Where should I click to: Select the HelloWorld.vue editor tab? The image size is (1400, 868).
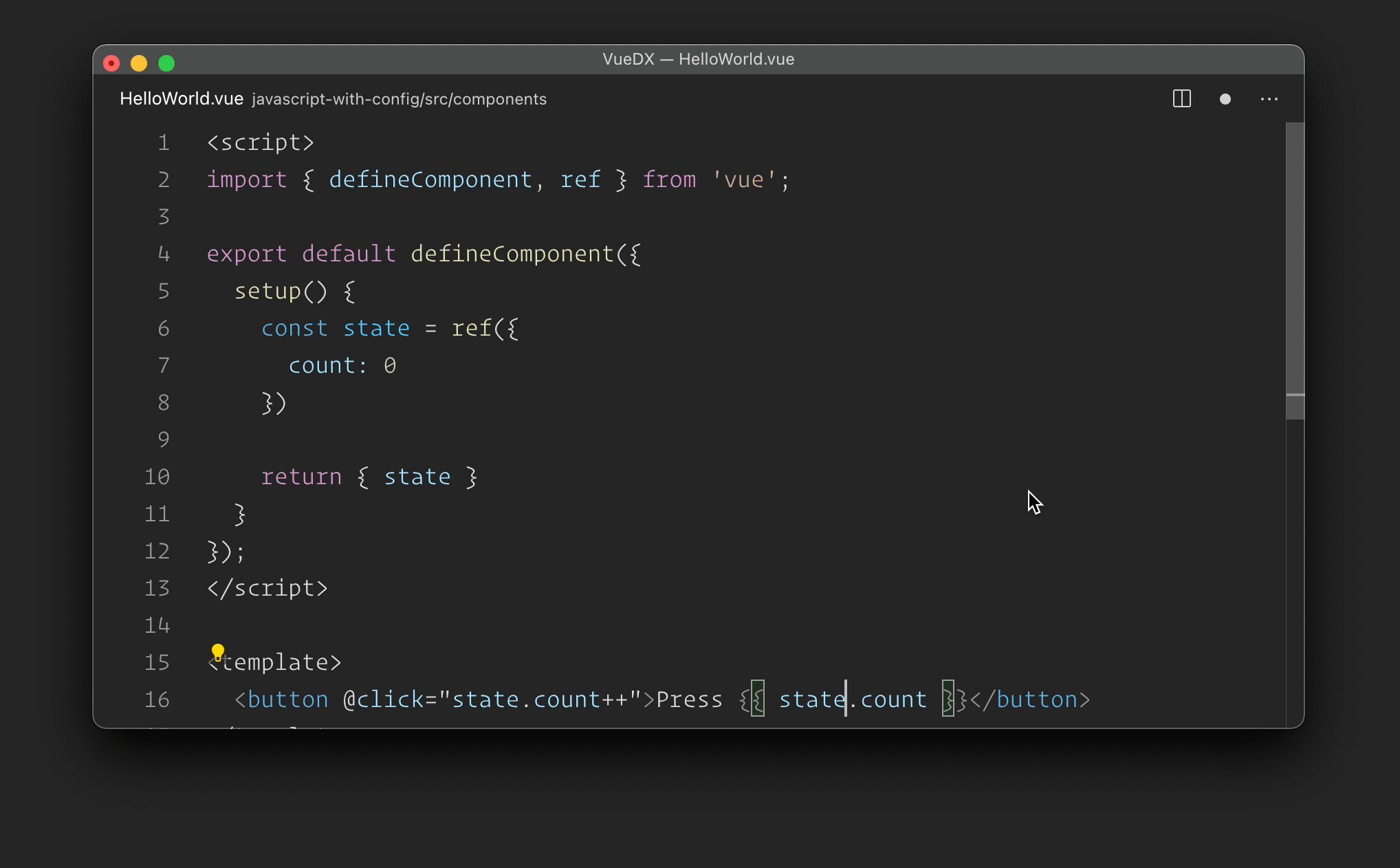click(182, 99)
